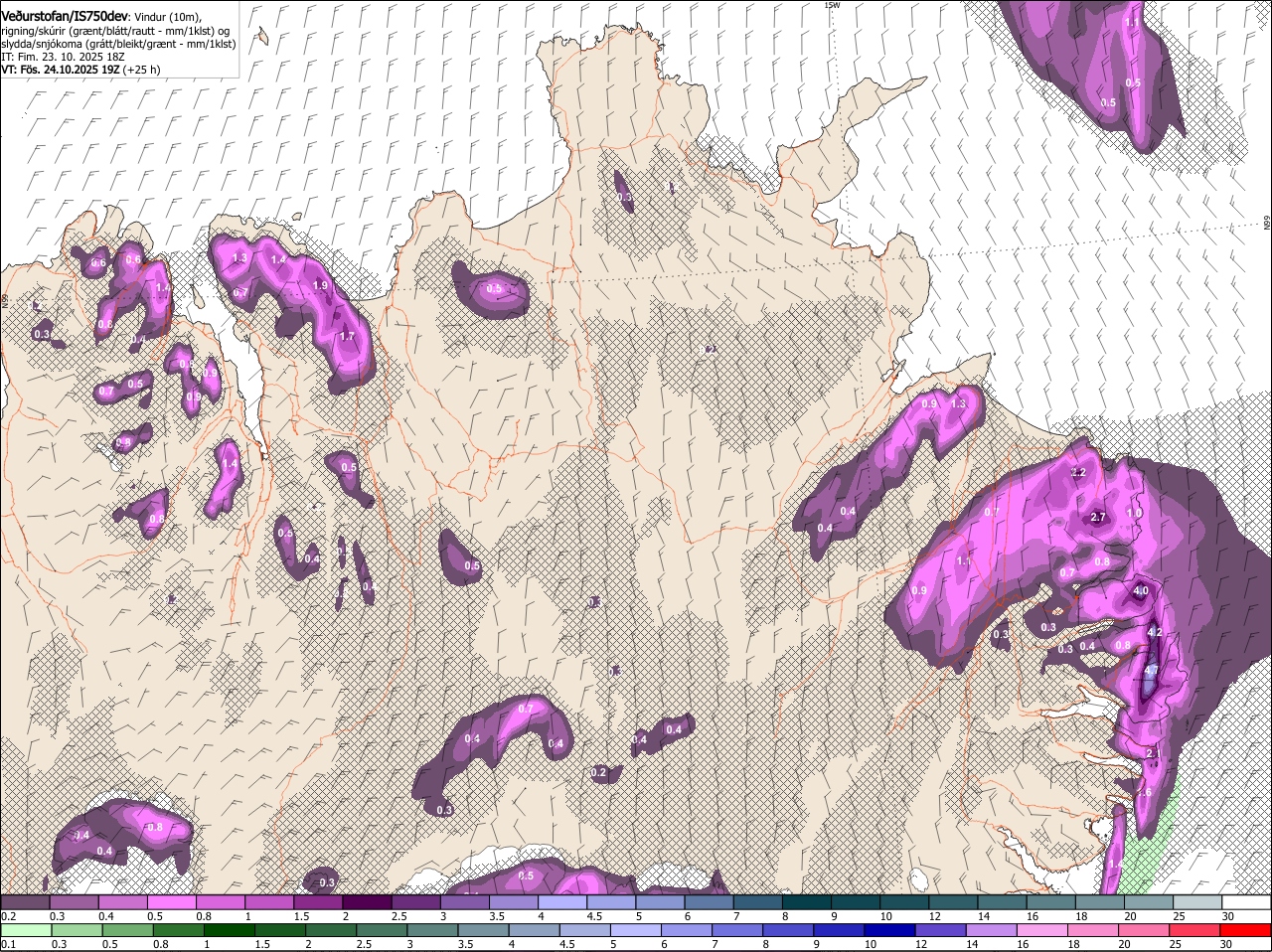
Task: Choose the 4 lavender swatch in the upper legend row
Action: [562, 902]
